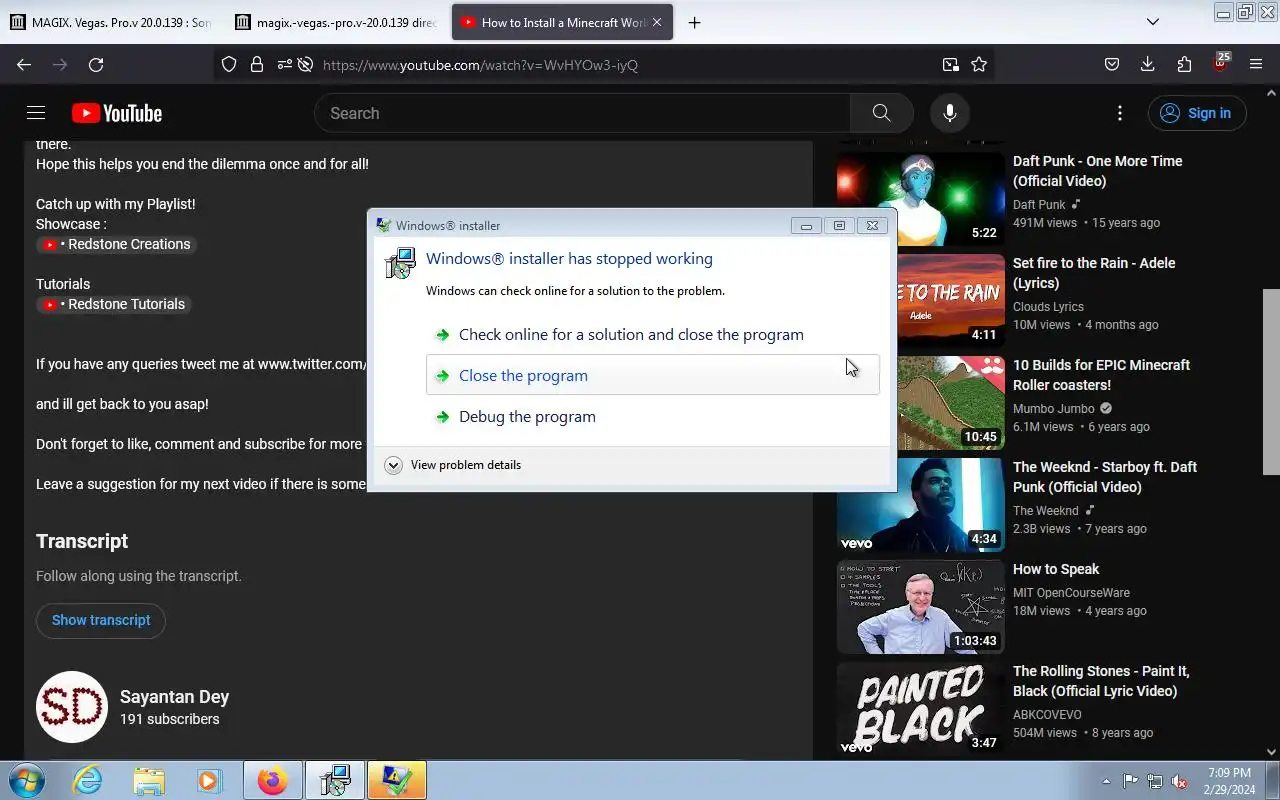Focus the YouTube Search field
This screenshot has width=1280, height=800.
point(582,113)
